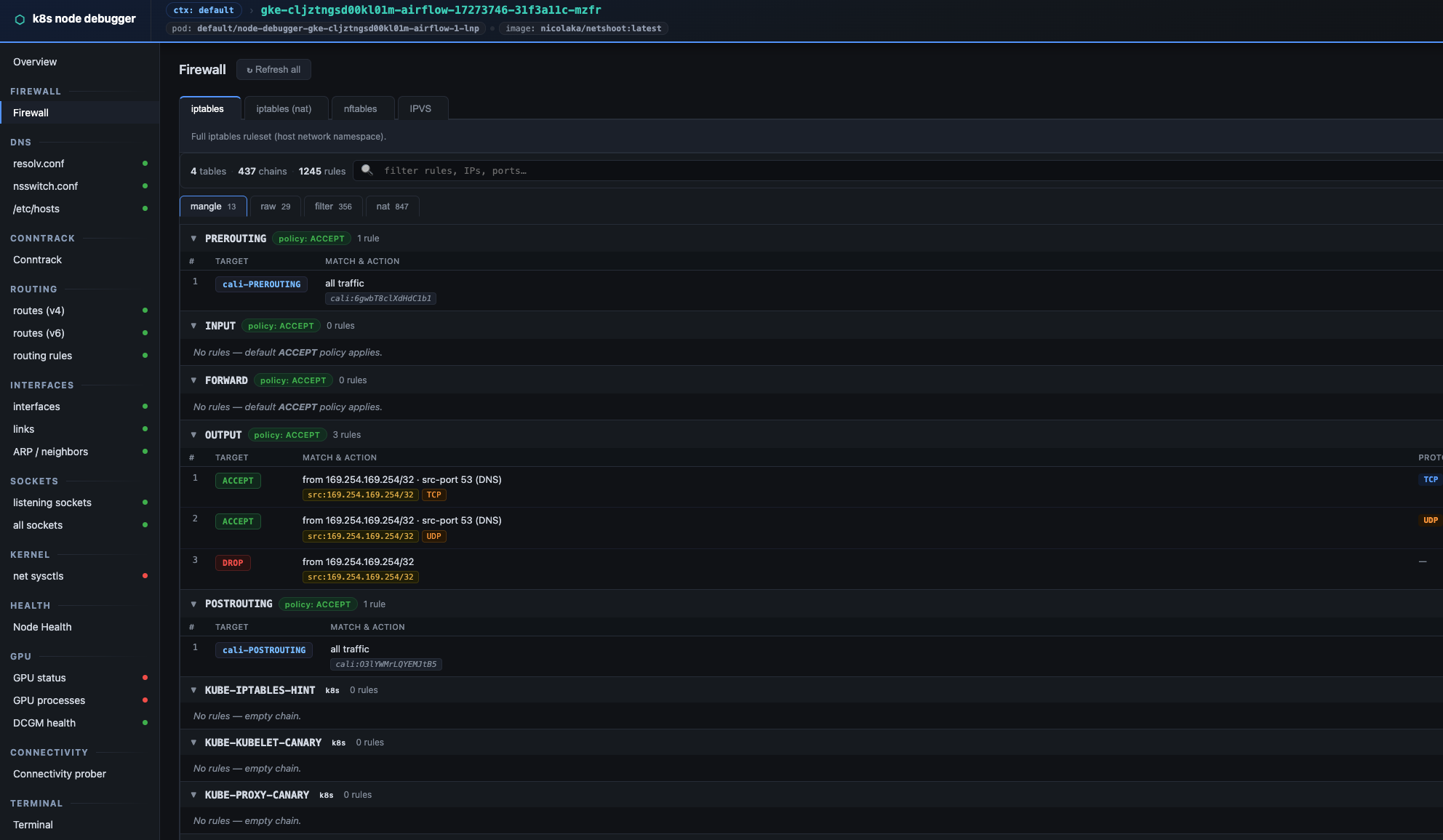Image resolution: width=1443 pixels, height=840 pixels.
Task: Open links page in sidebar
Action: pos(80,429)
